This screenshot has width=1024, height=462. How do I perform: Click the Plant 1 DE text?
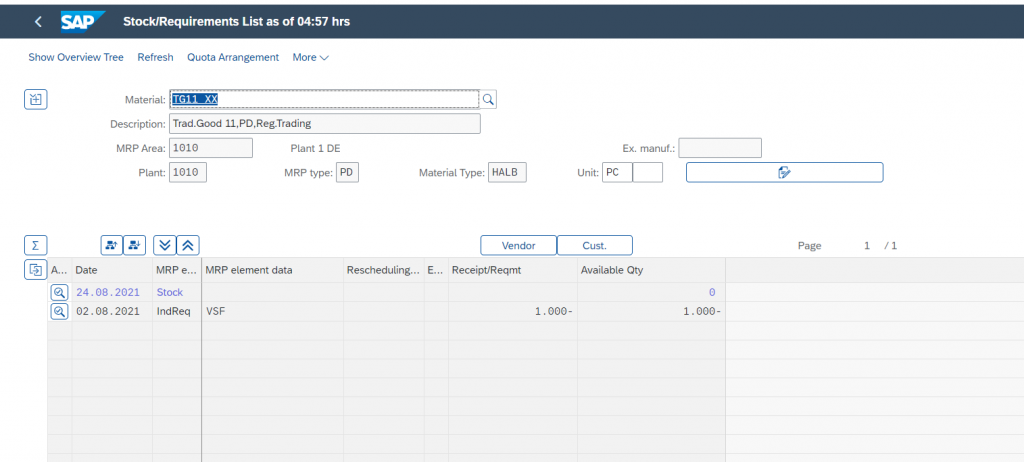click(315, 148)
